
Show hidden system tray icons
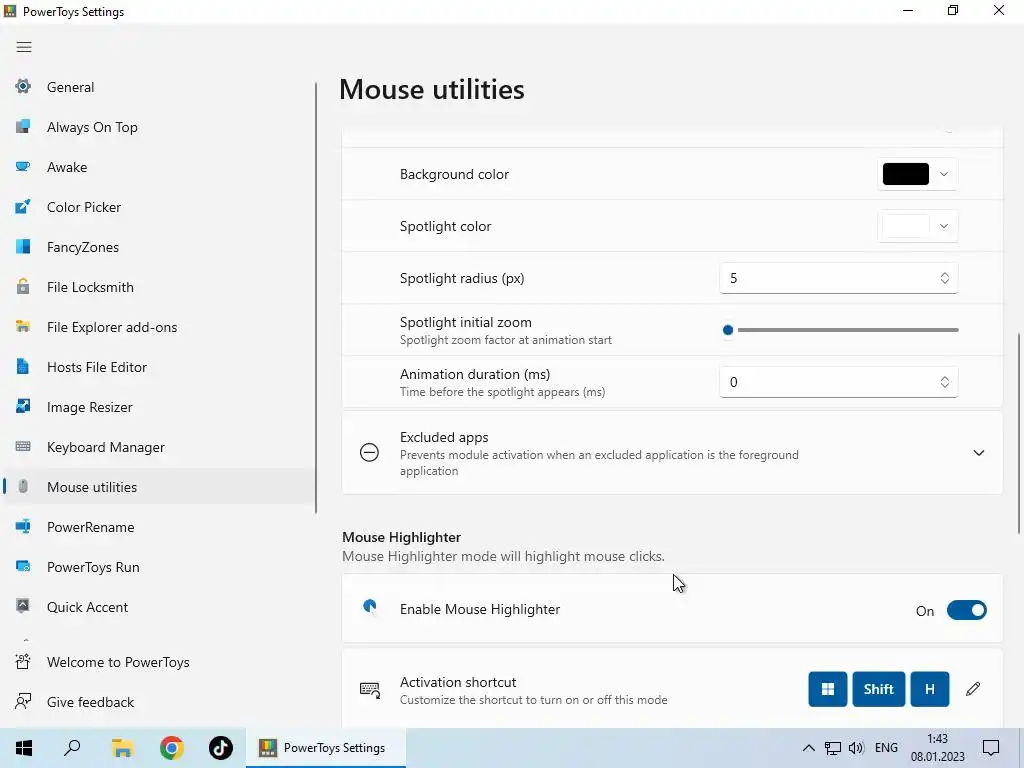(x=808, y=748)
